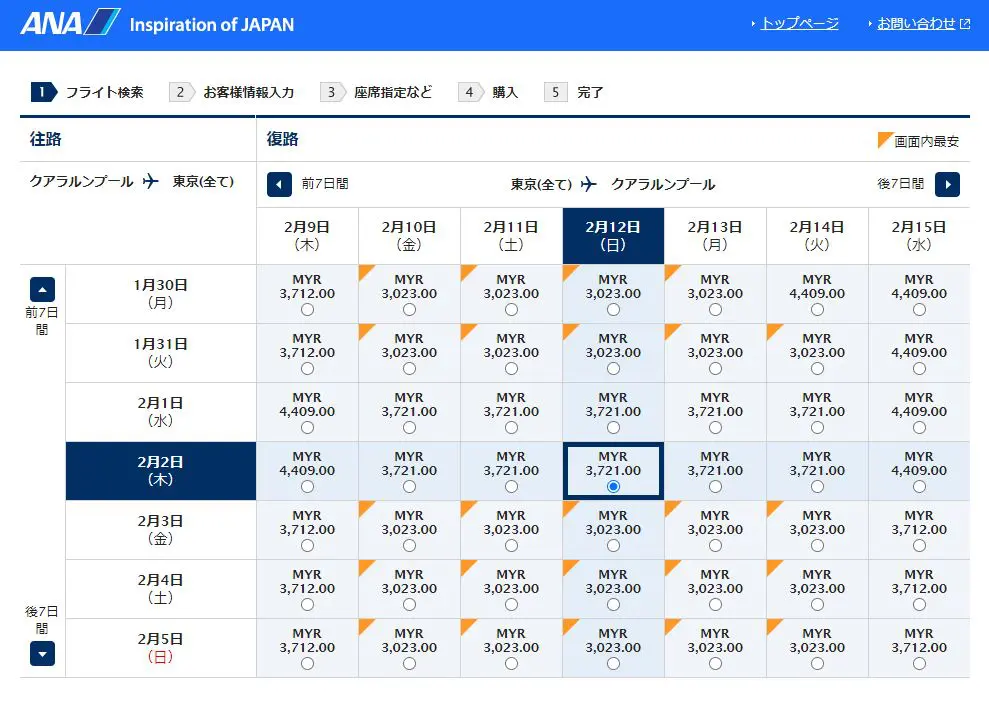Viewport: 989px width, 705px height.
Task: Select fare for 1月30日 outbound and 2月9日 return
Action: 307,310
